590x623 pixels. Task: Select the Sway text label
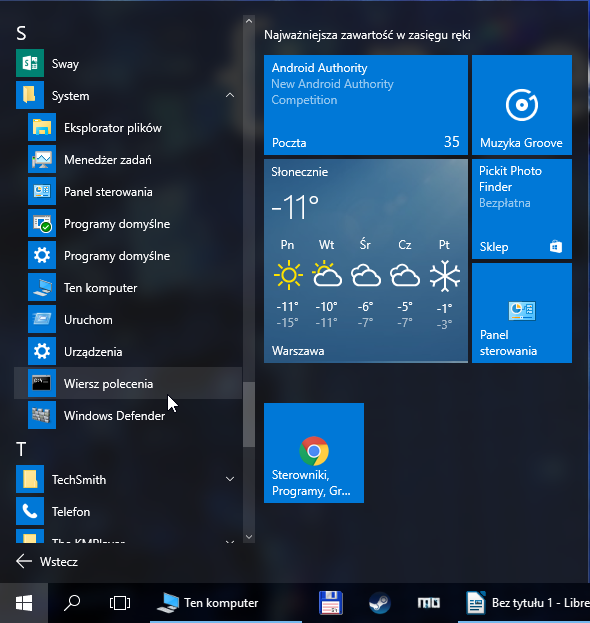click(x=65, y=64)
